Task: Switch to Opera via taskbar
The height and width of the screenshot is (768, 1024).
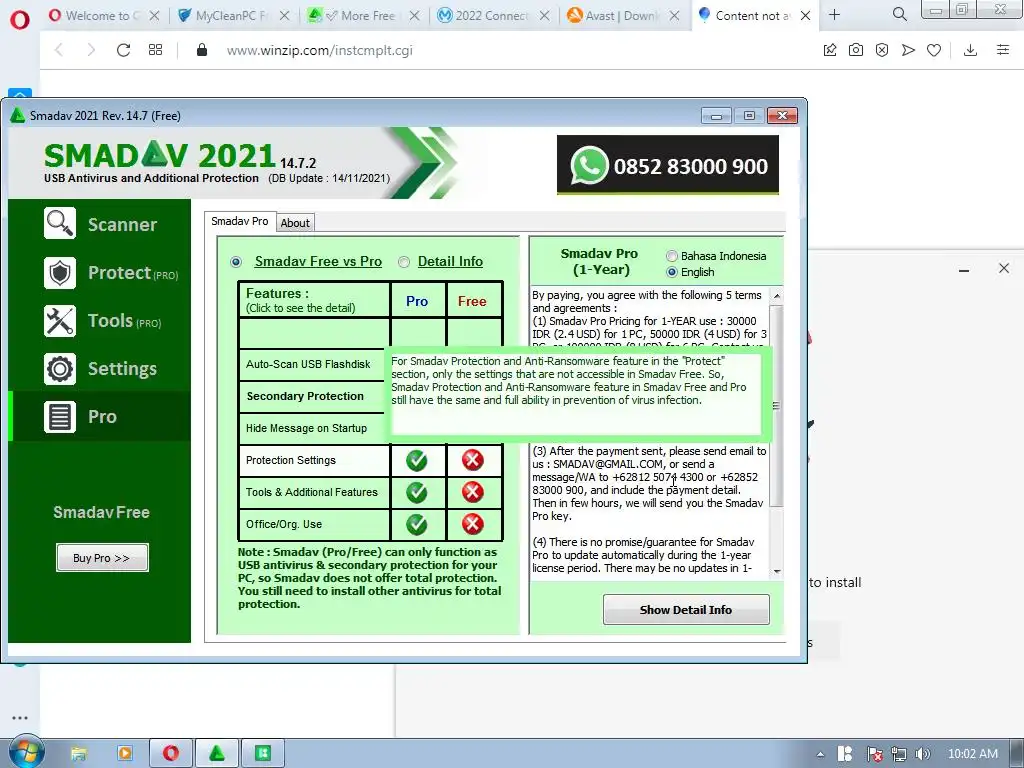Action: tap(171, 754)
